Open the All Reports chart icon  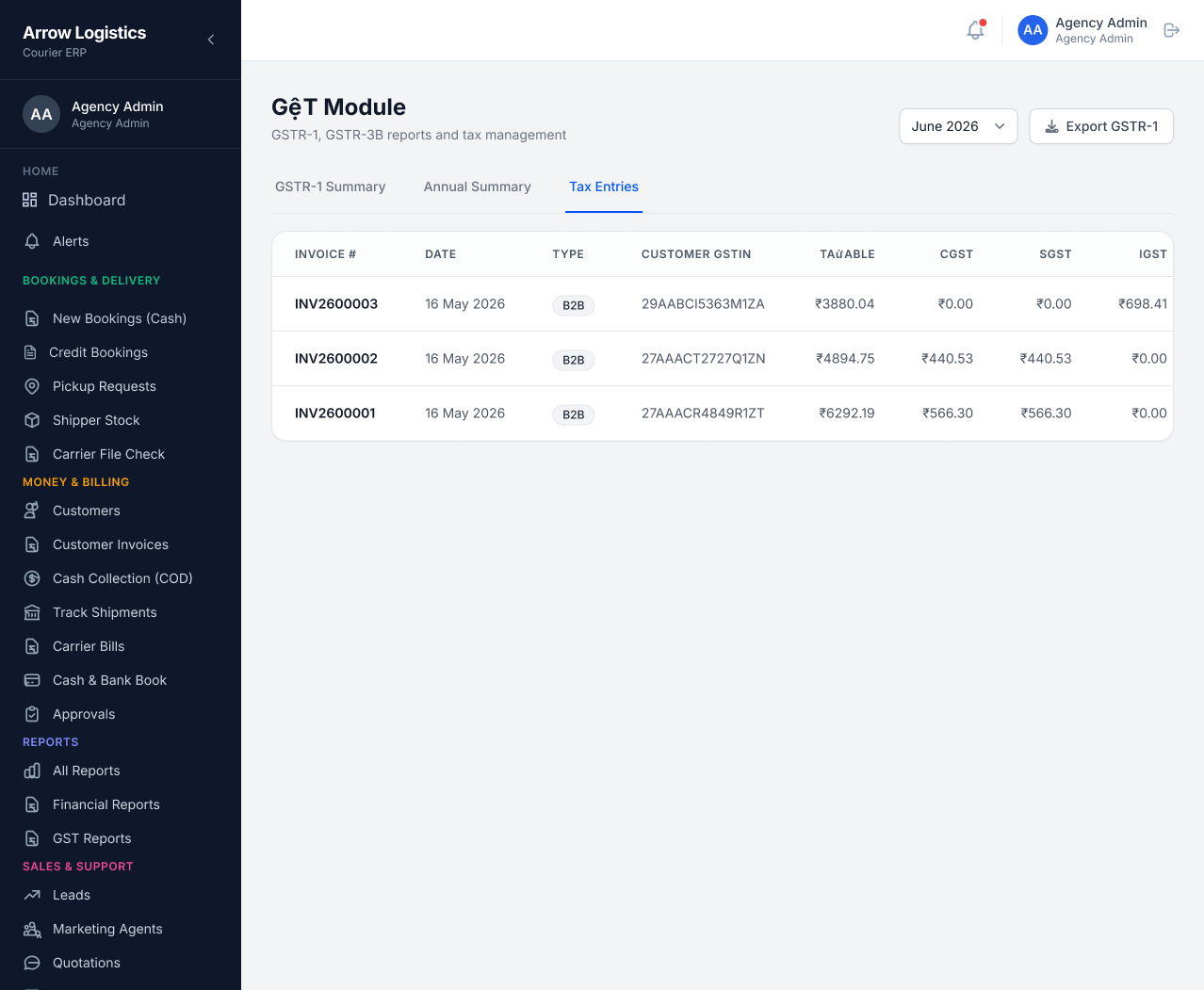(x=32, y=771)
